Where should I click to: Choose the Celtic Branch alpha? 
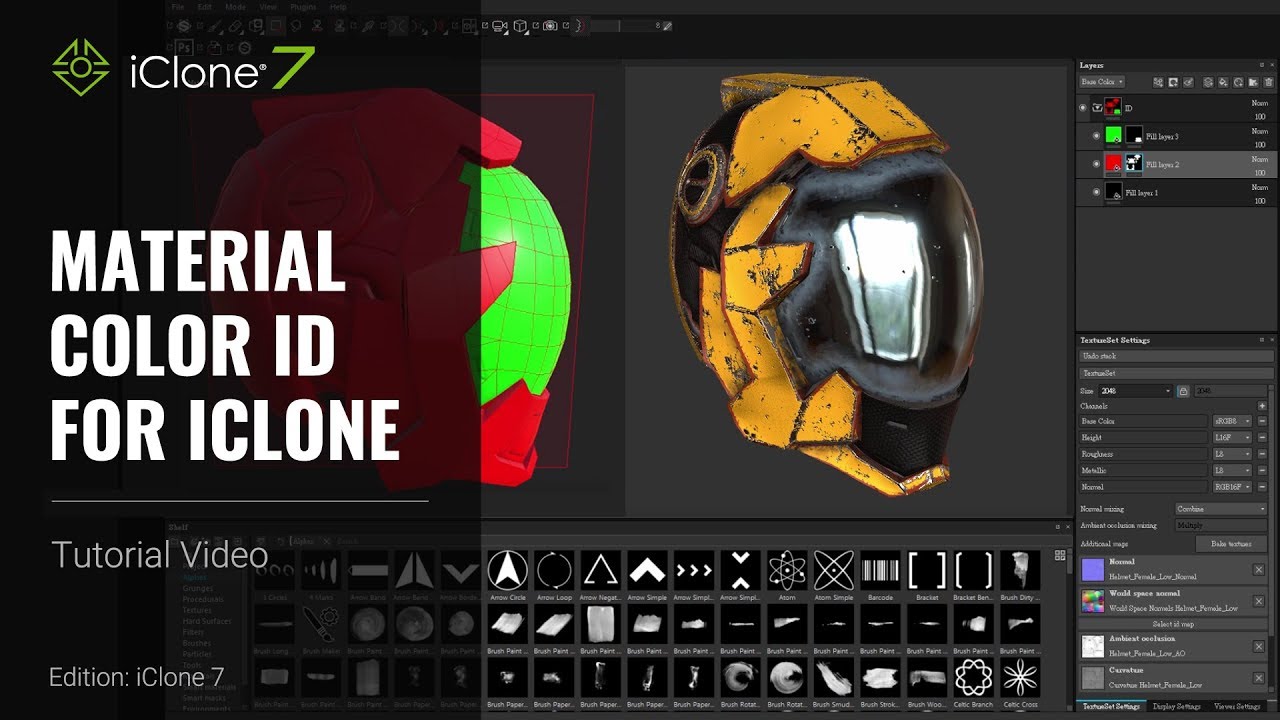[x=974, y=677]
